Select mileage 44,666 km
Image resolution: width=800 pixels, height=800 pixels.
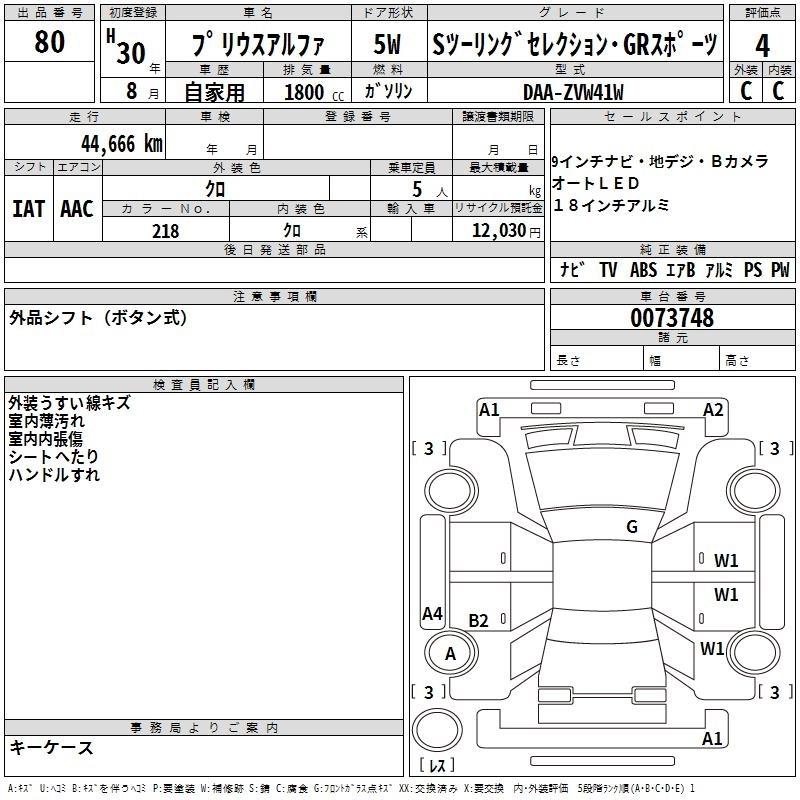[x=122, y=144]
